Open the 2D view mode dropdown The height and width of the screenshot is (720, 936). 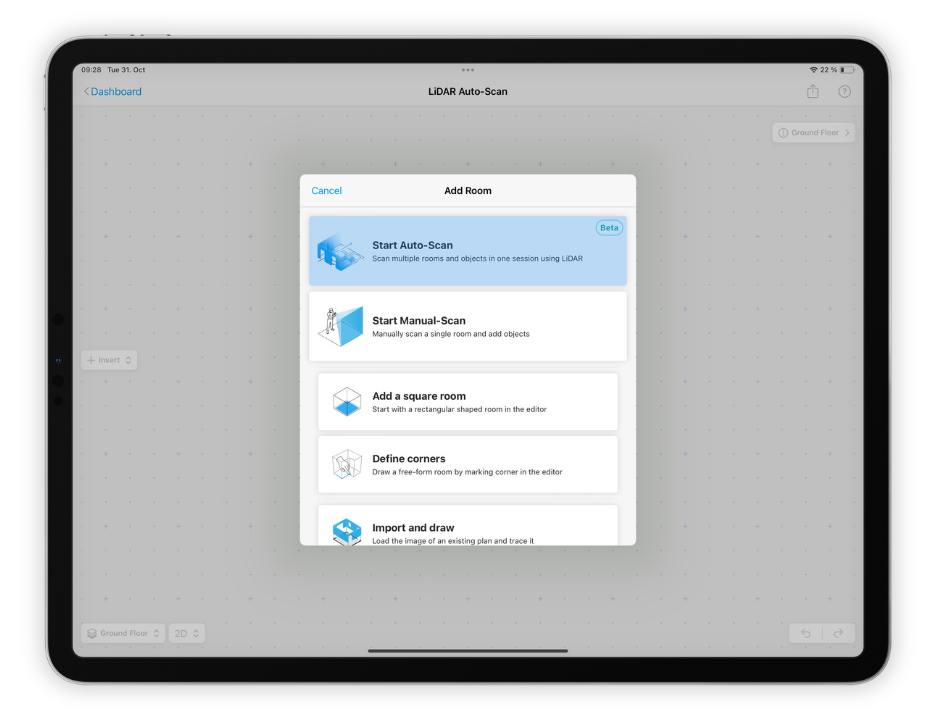click(x=187, y=633)
